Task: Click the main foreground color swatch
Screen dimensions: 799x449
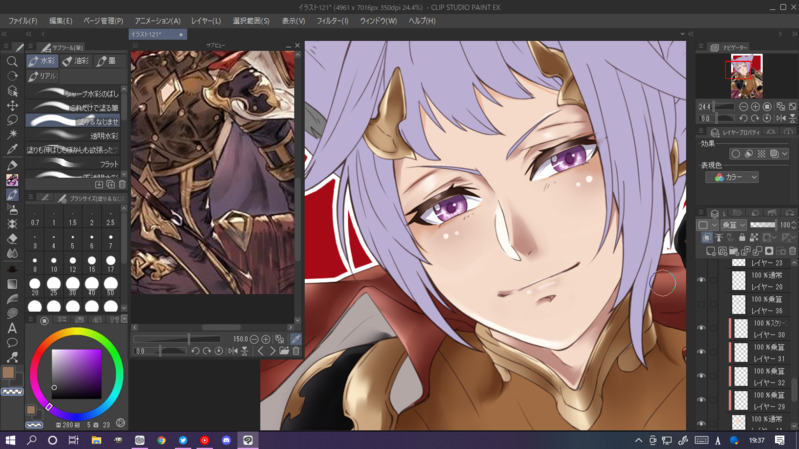Action: coord(8,373)
